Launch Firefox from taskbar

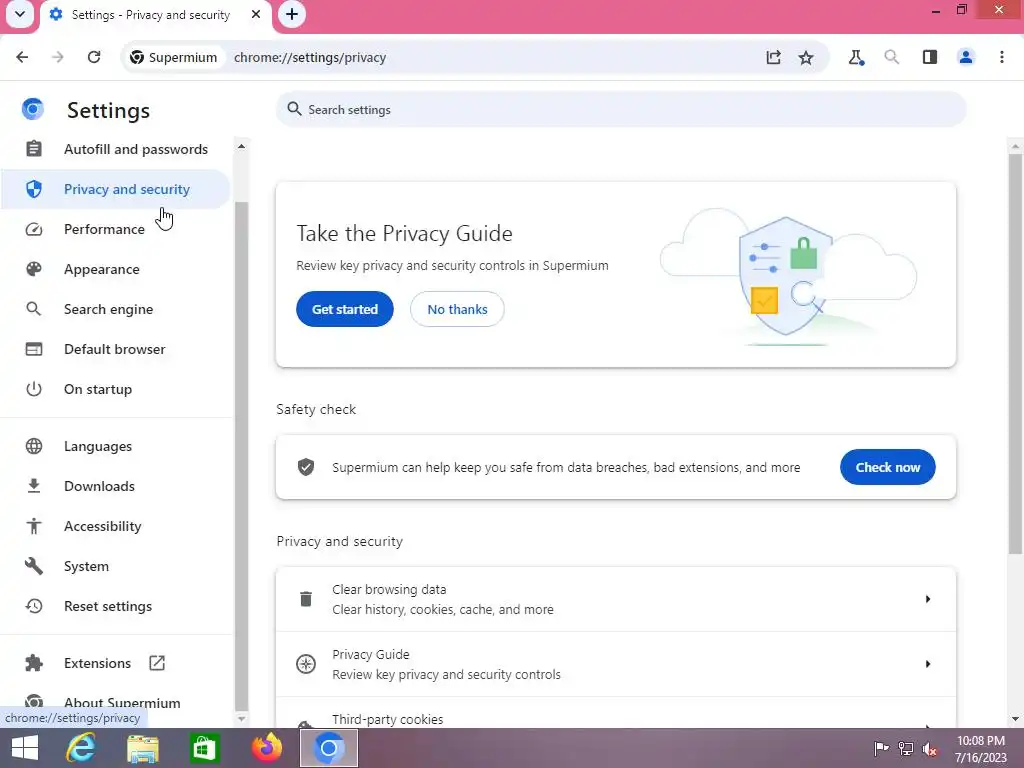tap(267, 748)
